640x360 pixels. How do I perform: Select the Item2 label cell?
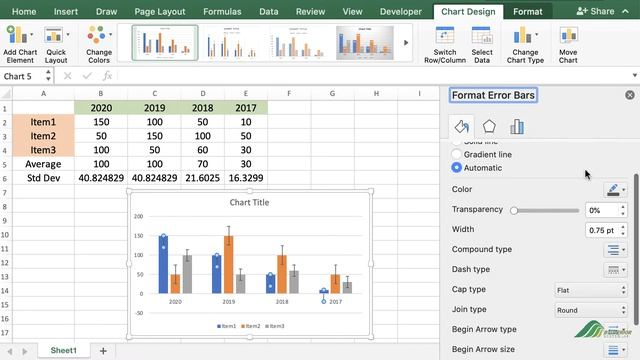tap(43, 136)
